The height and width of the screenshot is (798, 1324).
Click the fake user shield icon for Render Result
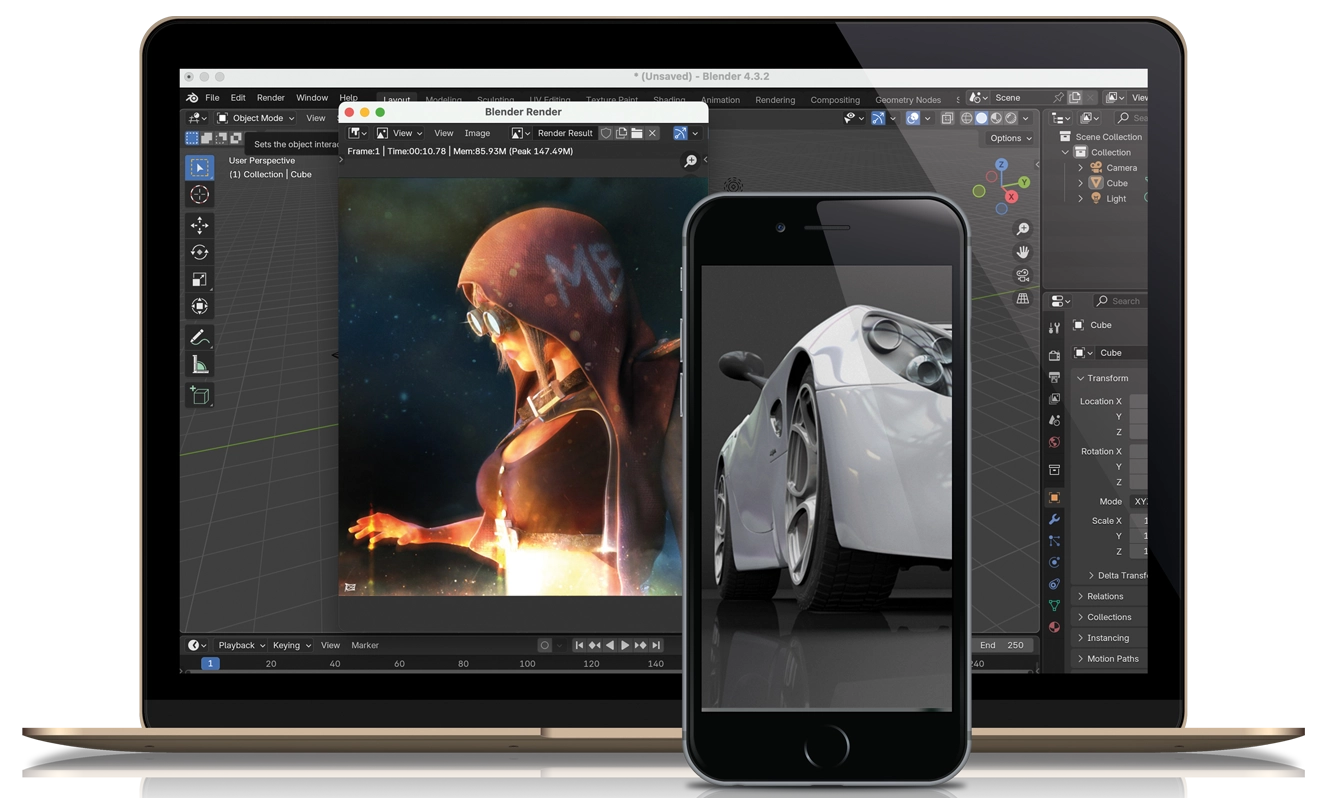click(606, 133)
